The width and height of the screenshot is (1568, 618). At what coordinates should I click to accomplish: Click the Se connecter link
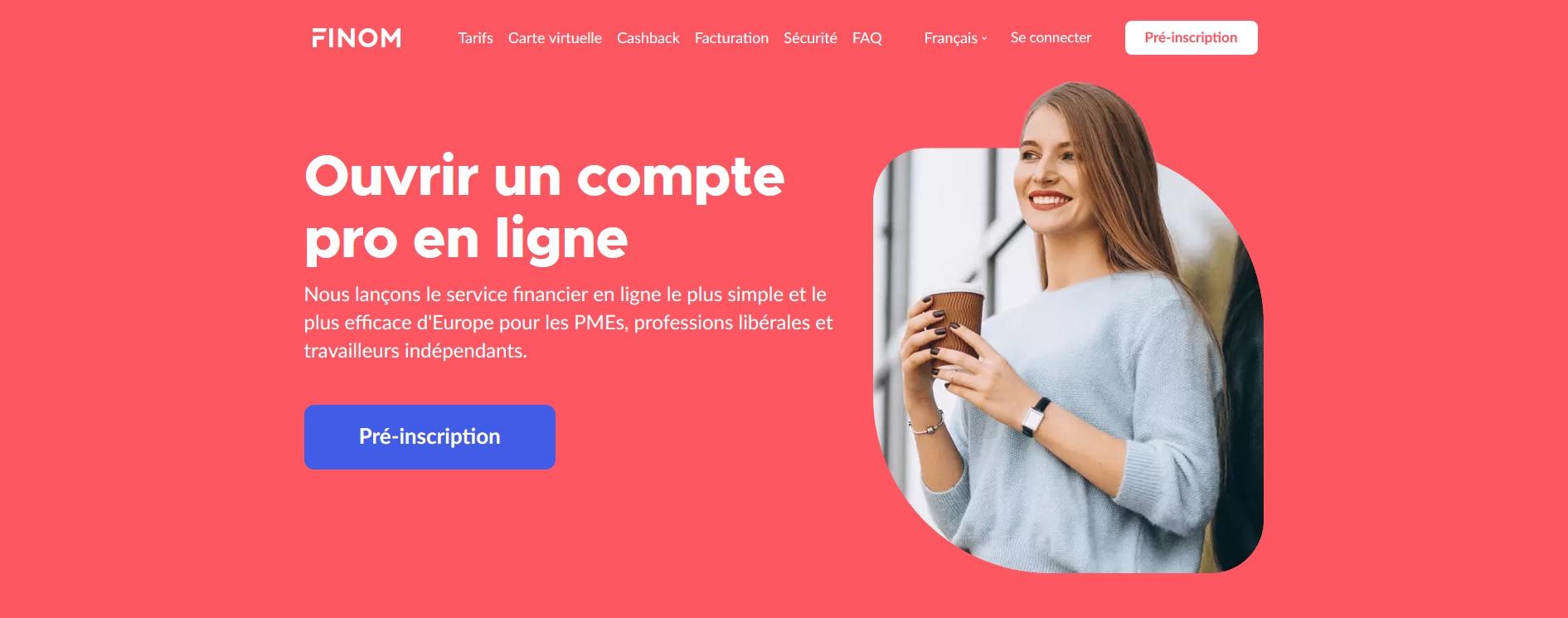click(1051, 37)
